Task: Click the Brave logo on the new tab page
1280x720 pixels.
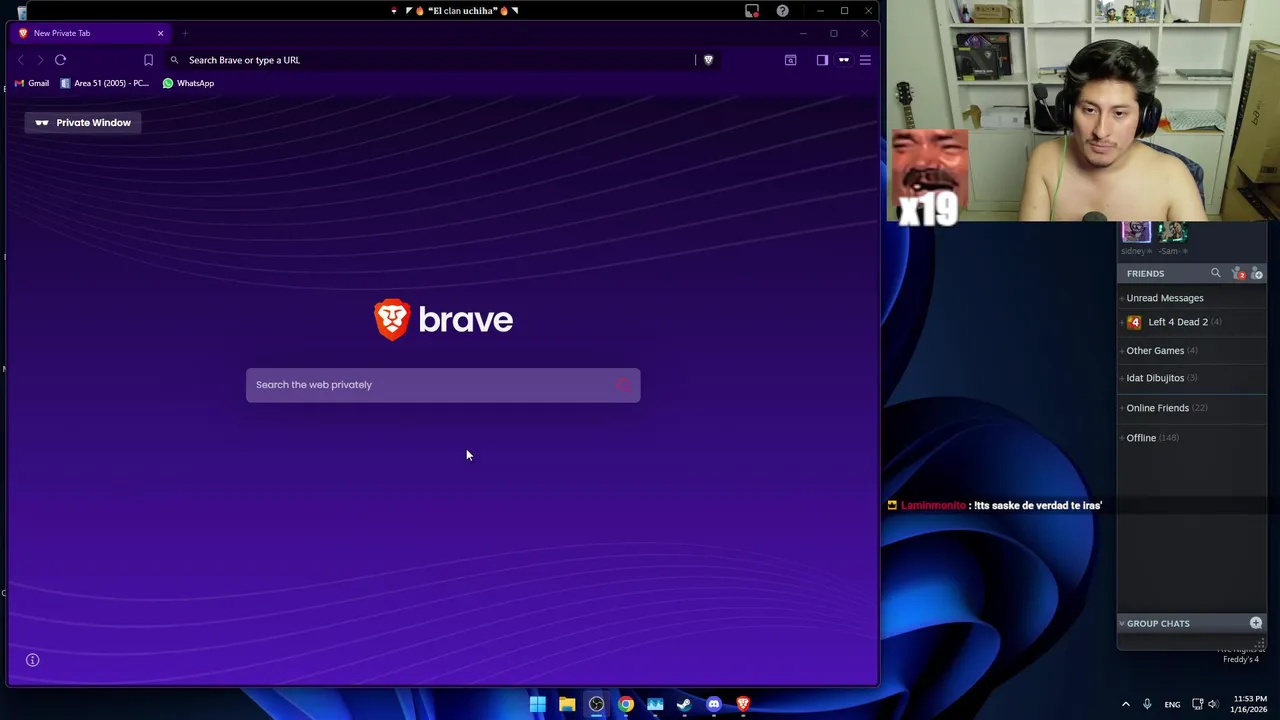Action: pyautogui.click(x=443, y=320)
